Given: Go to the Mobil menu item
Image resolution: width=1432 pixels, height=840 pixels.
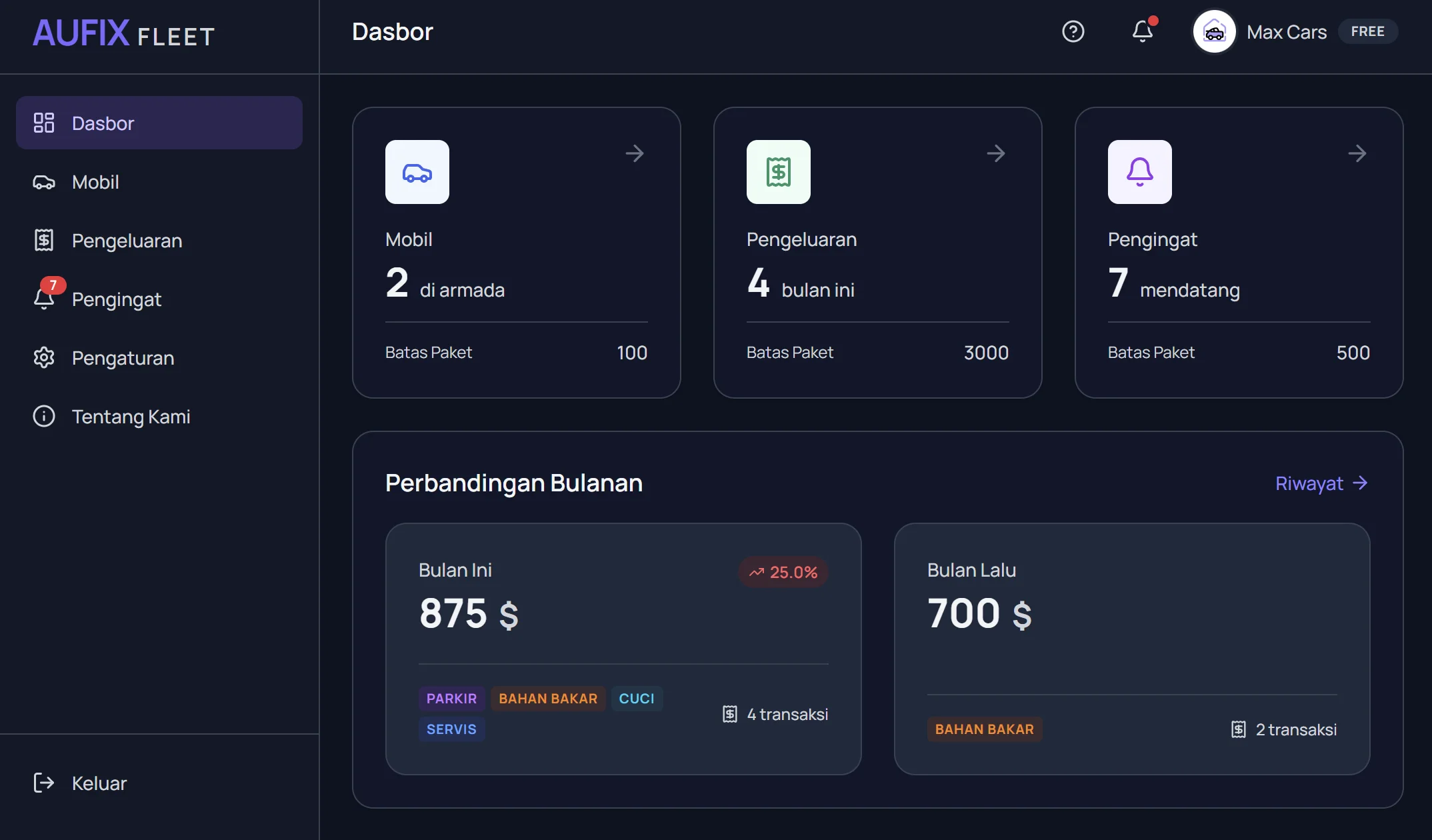Looking at the screenshot, I should (159, 182).
